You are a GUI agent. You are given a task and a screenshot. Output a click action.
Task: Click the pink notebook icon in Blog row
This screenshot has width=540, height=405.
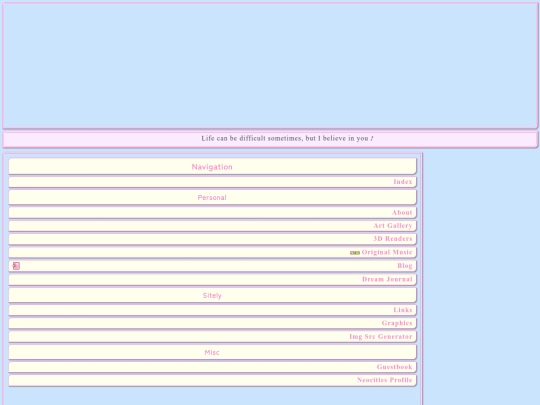(x=16, y=266)
